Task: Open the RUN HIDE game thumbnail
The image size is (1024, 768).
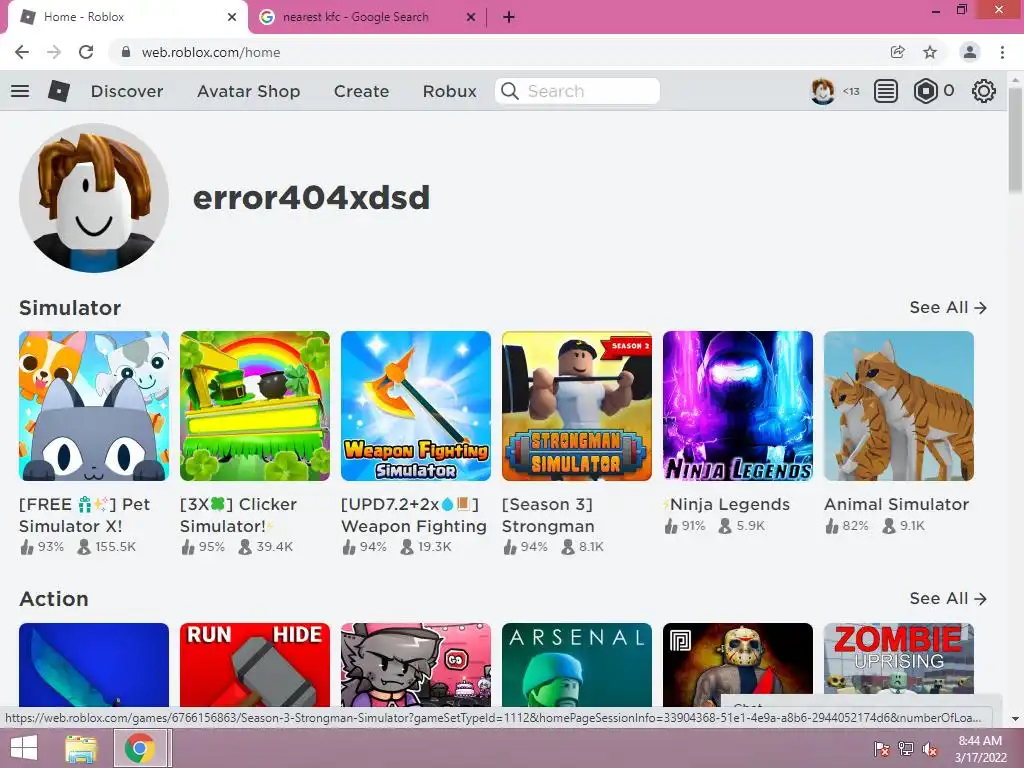Action: (255, 665)
